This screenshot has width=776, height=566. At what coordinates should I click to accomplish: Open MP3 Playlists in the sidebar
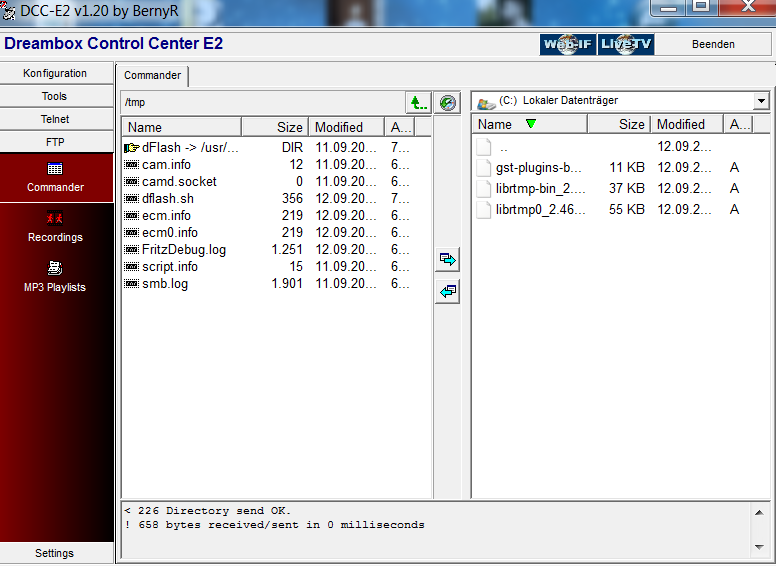point(55,277)
